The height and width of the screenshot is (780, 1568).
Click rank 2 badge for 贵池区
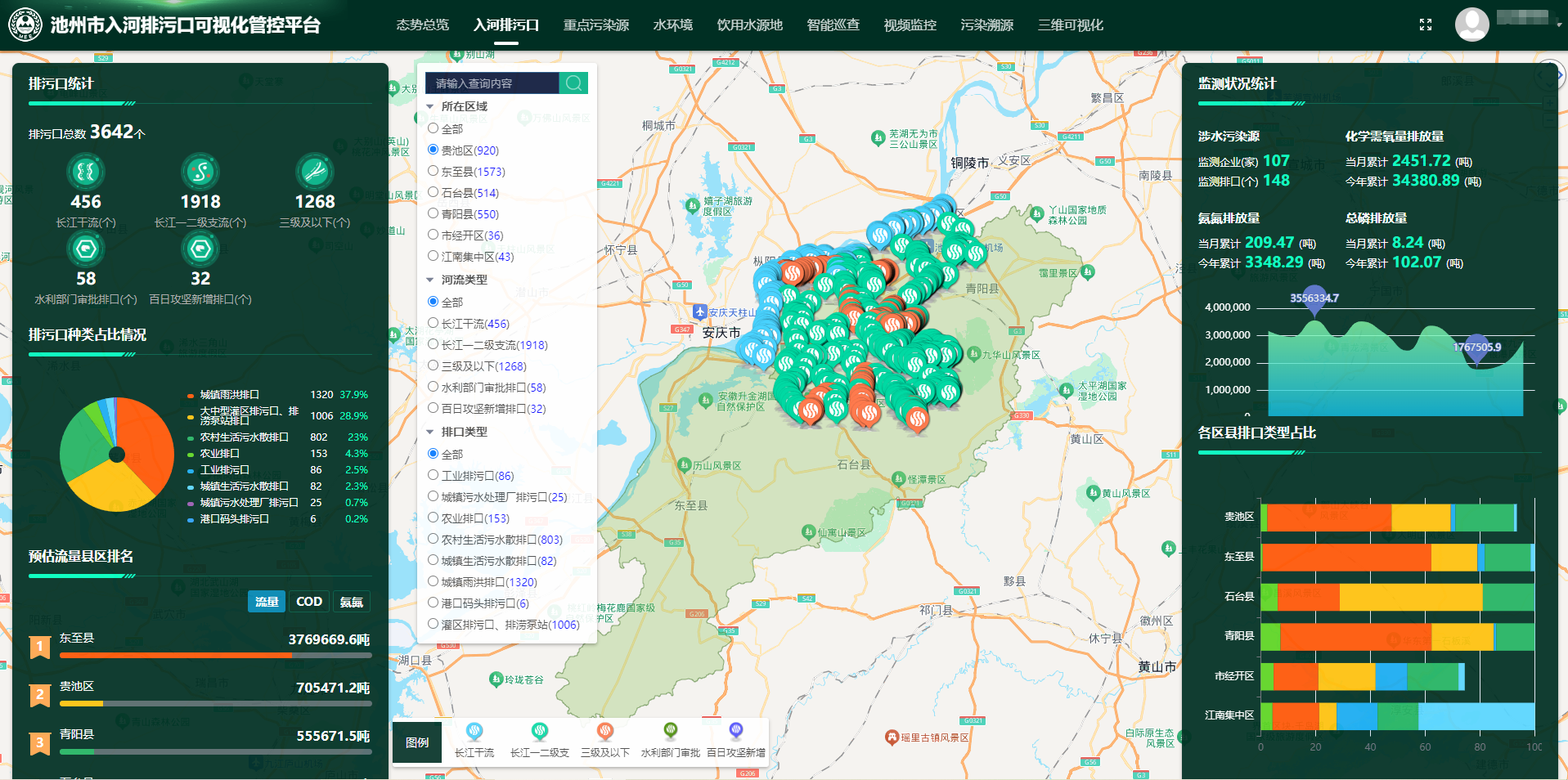pos(40,696)
